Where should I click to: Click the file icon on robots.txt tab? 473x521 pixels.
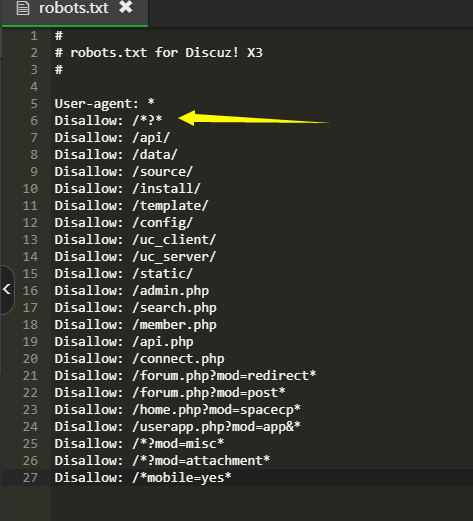(x=23, y=8)
